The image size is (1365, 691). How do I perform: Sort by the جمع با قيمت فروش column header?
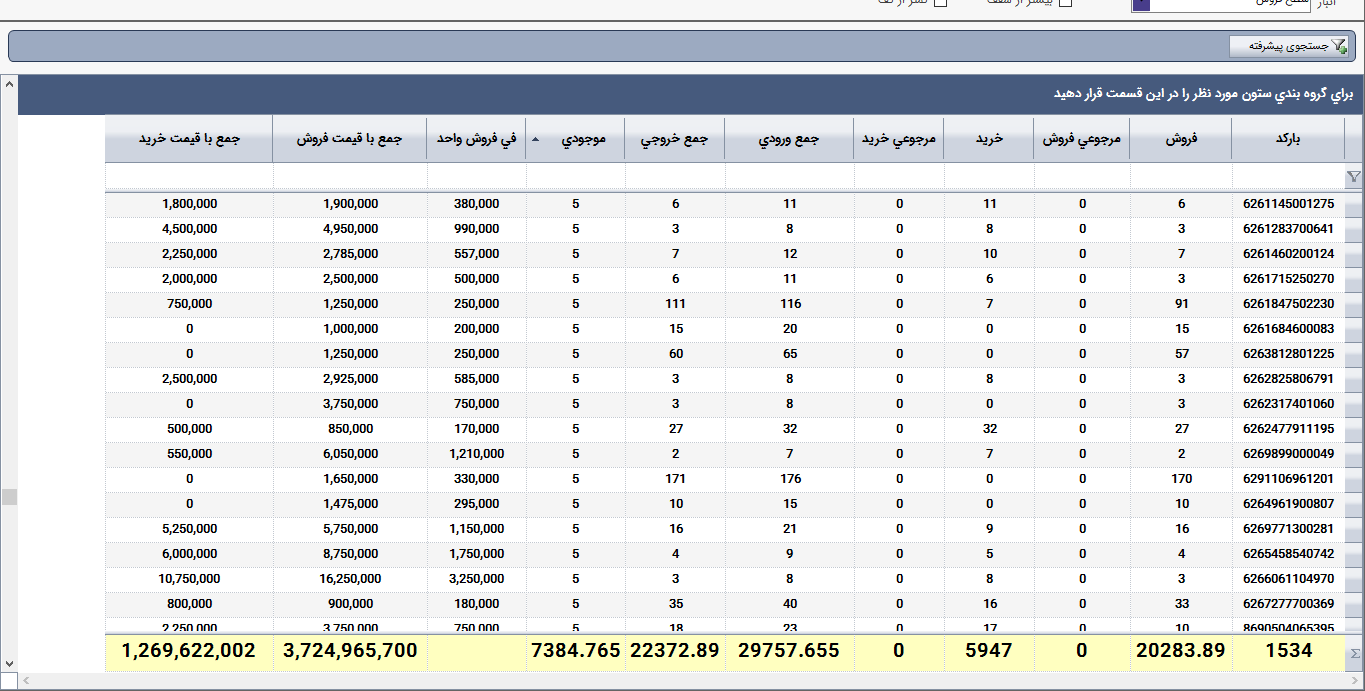pos(349,140)
